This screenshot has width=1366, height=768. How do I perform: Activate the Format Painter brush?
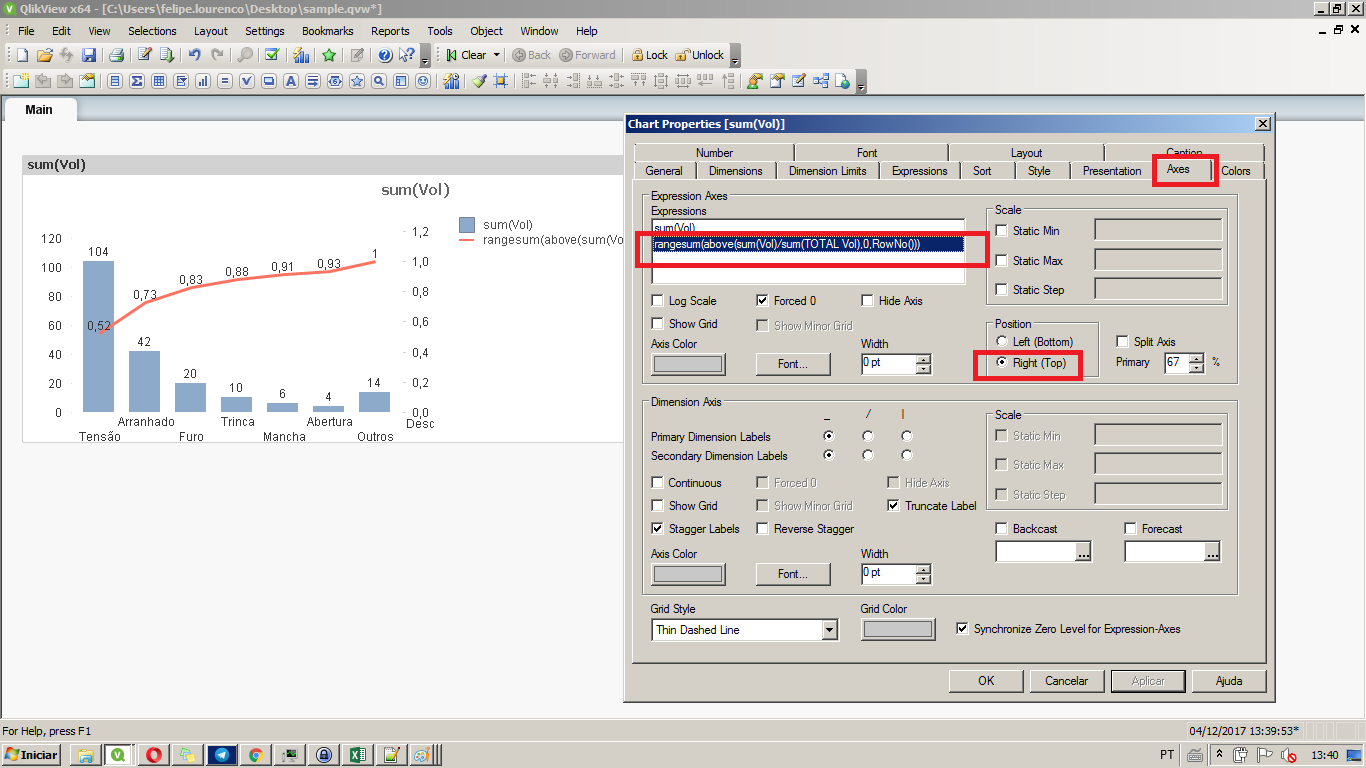(x=479, y=81)
